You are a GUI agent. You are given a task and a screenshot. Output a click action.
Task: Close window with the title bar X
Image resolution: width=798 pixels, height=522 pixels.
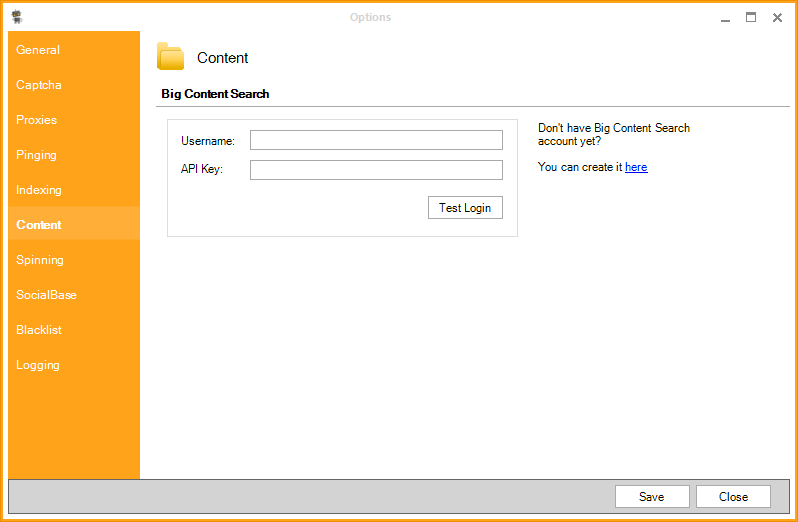pos(777,17)
